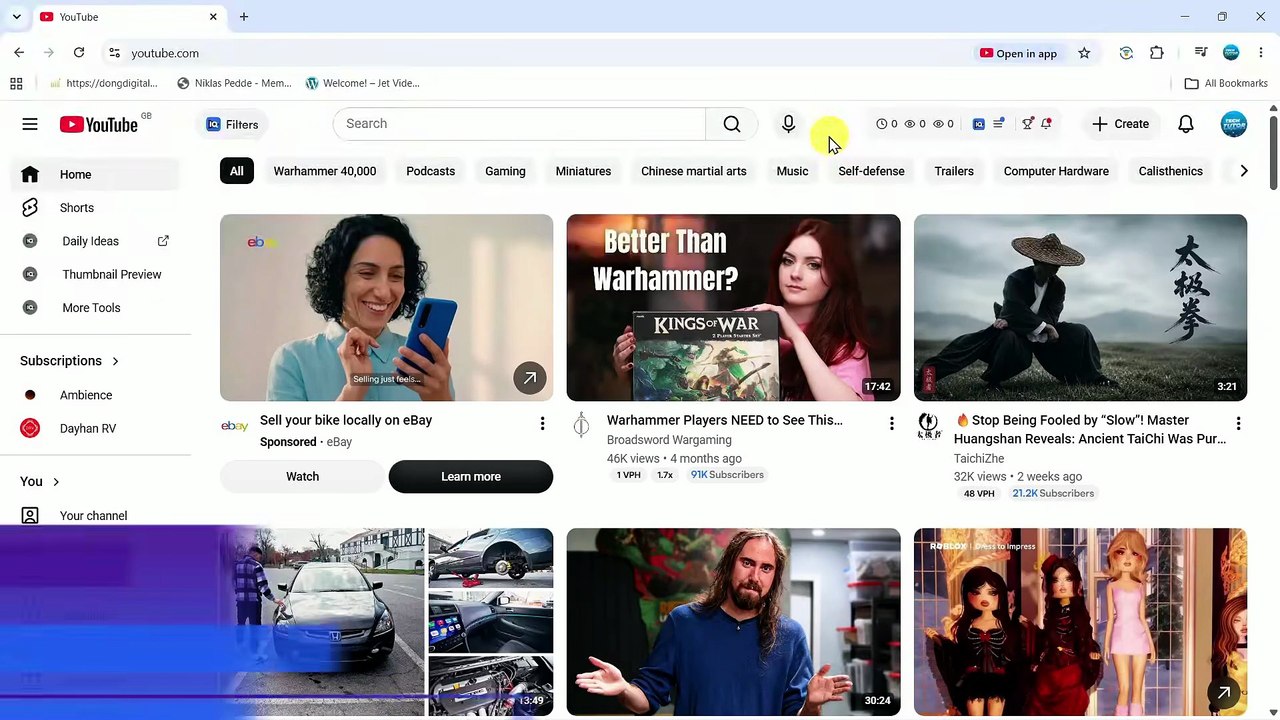
Task: Open the Broadsword Wargaming channel avatar
Action: (581, 426)
